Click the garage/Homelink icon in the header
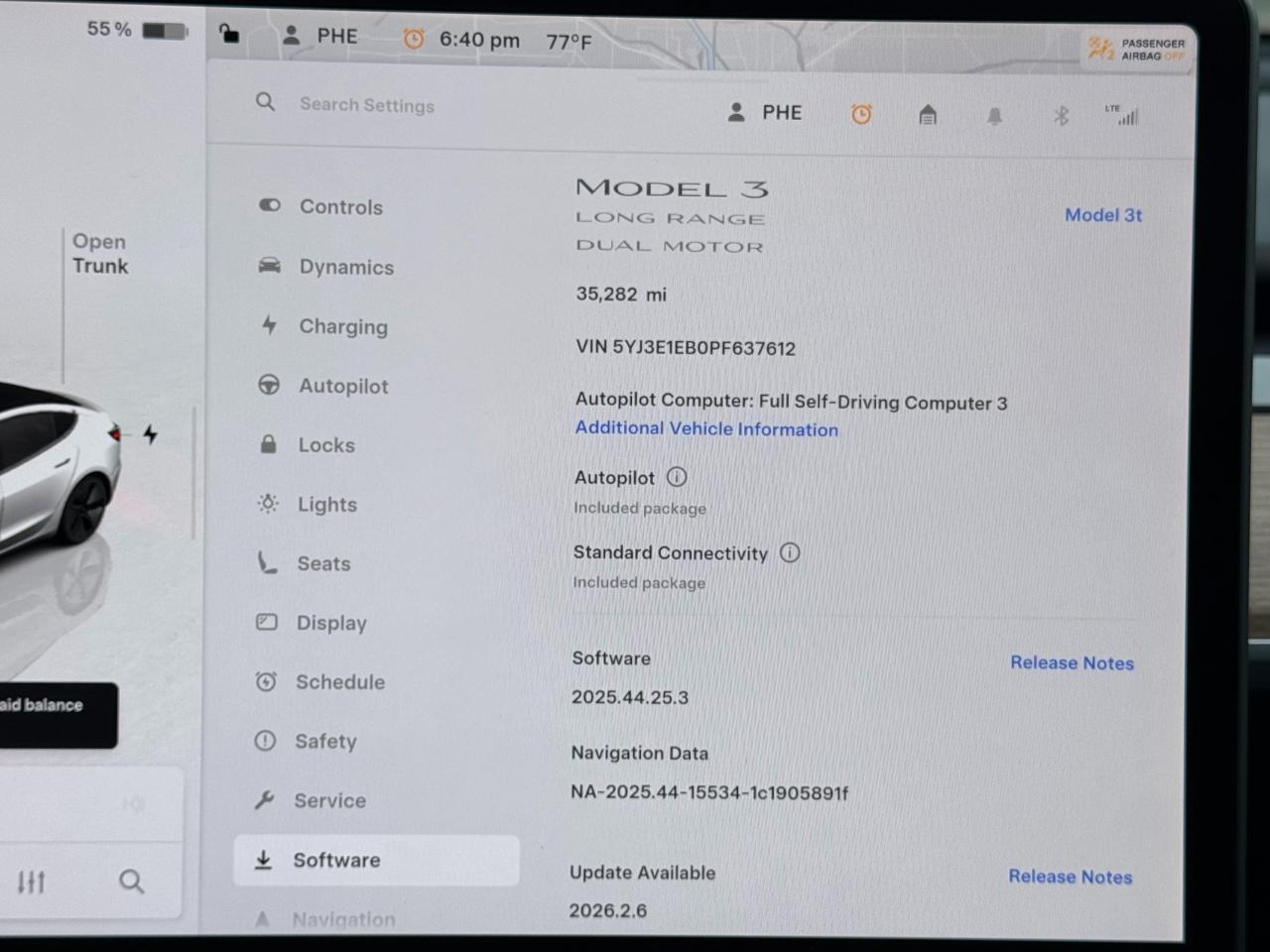Screen dimensions: 1270x952 click(x=928, y=115)
